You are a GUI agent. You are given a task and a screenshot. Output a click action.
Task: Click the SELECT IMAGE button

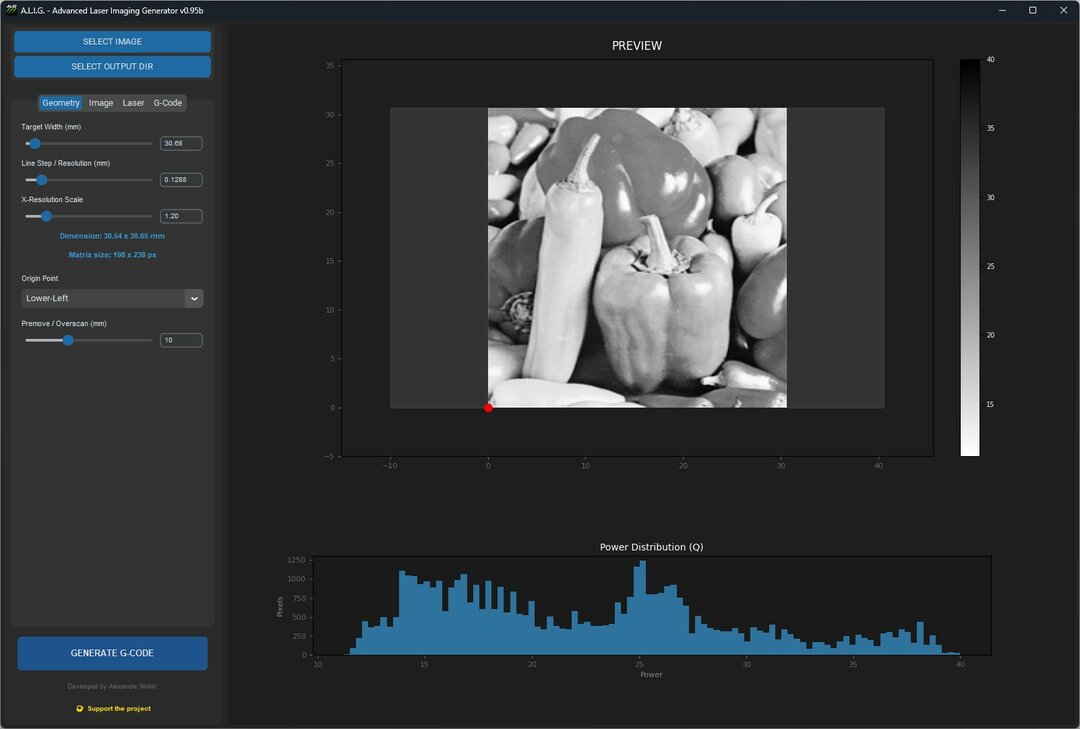coord(111,41)
